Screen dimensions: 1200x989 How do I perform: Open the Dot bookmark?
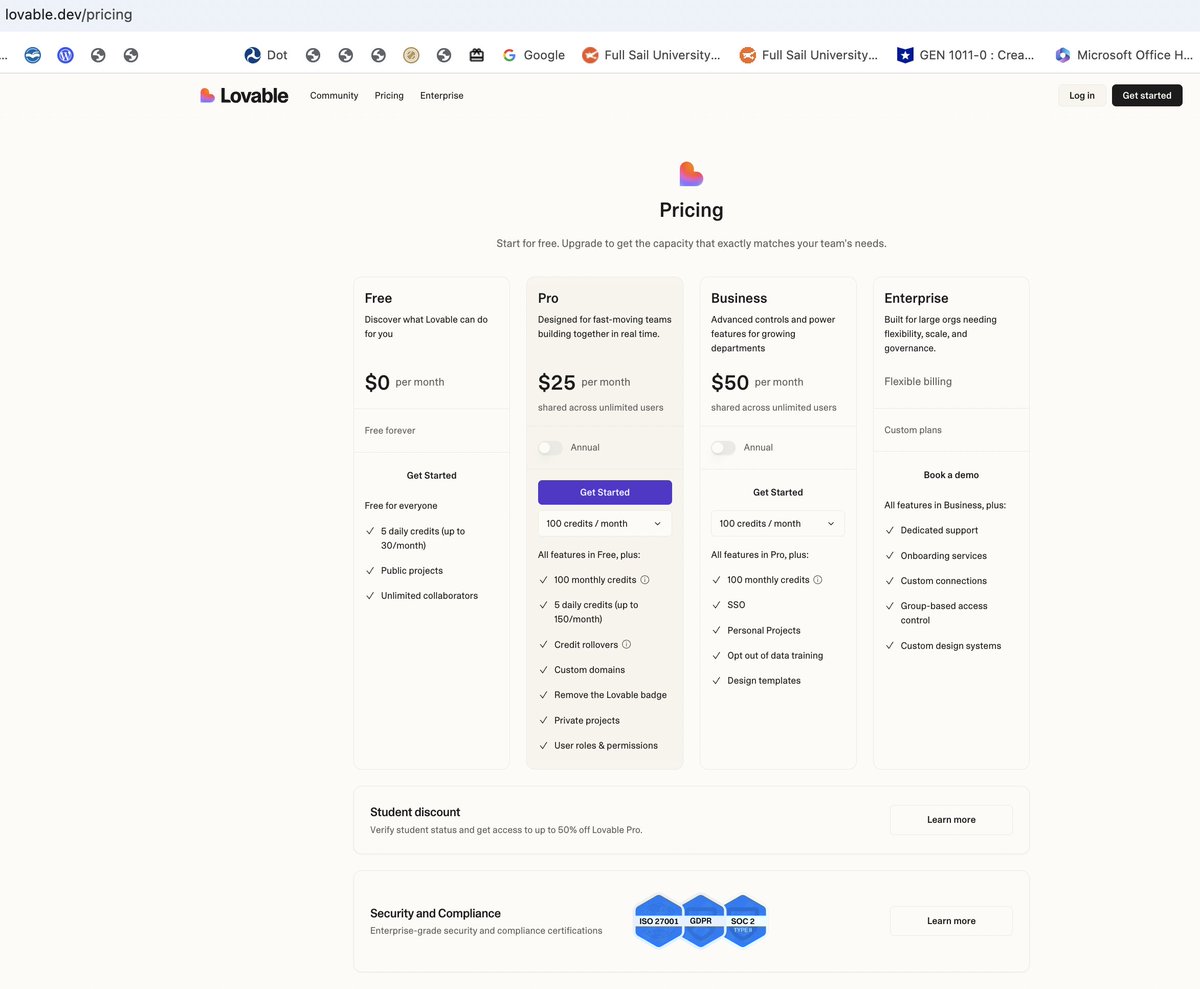263,55
